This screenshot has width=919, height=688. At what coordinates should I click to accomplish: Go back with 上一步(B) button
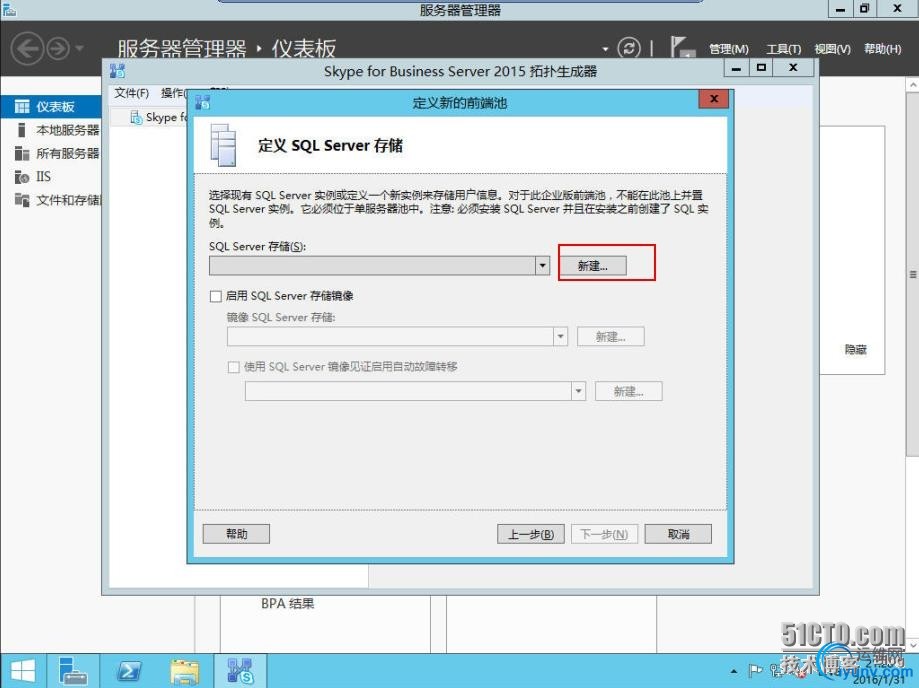click(531, 534)
